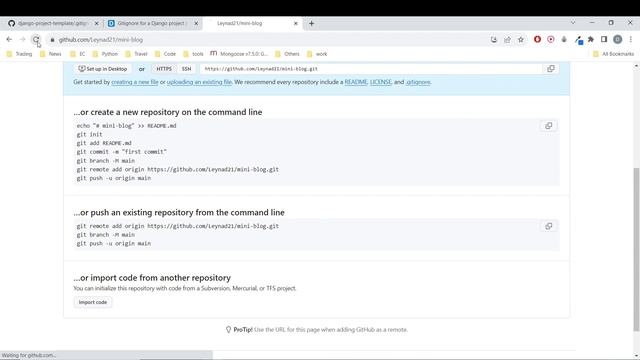Screen dimensions: 640x360
Task: Click the 'git add README.md' command line
Action: pos(104,143)
